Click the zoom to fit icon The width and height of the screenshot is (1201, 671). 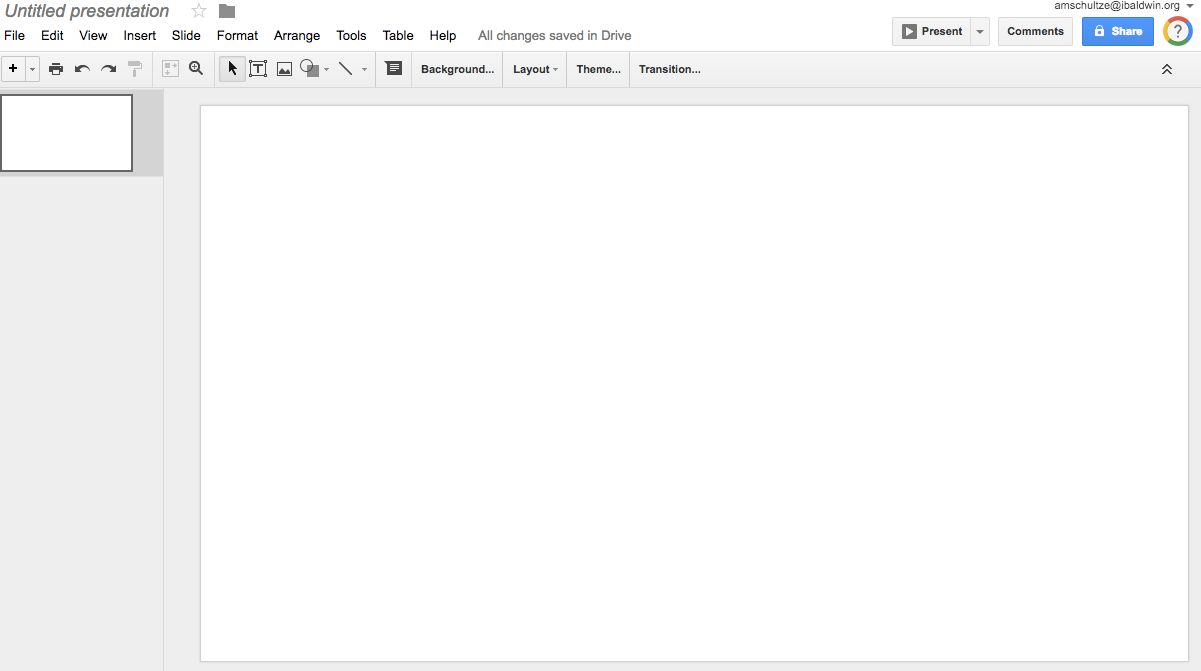(170, 69)
